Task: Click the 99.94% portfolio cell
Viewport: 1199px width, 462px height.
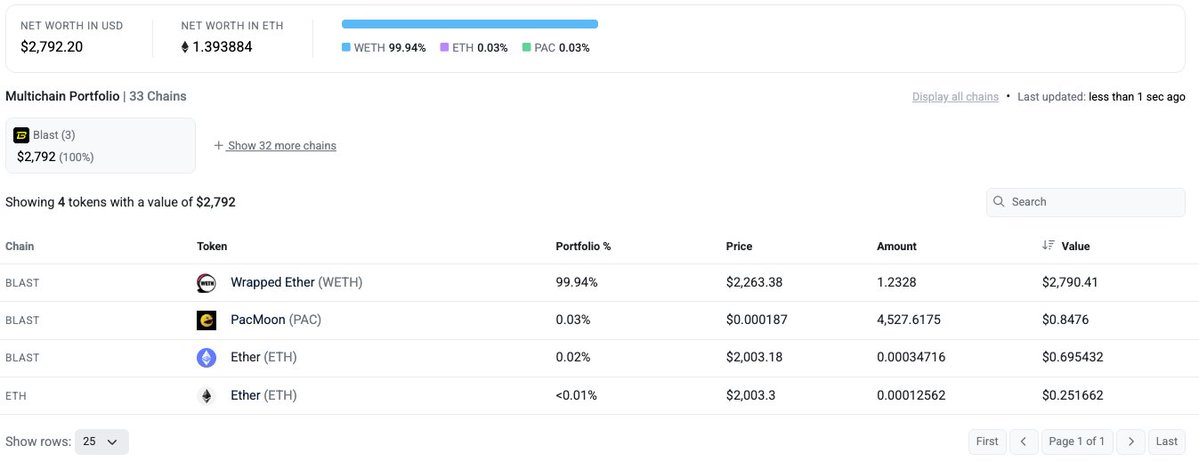Action: coord(577,282)
